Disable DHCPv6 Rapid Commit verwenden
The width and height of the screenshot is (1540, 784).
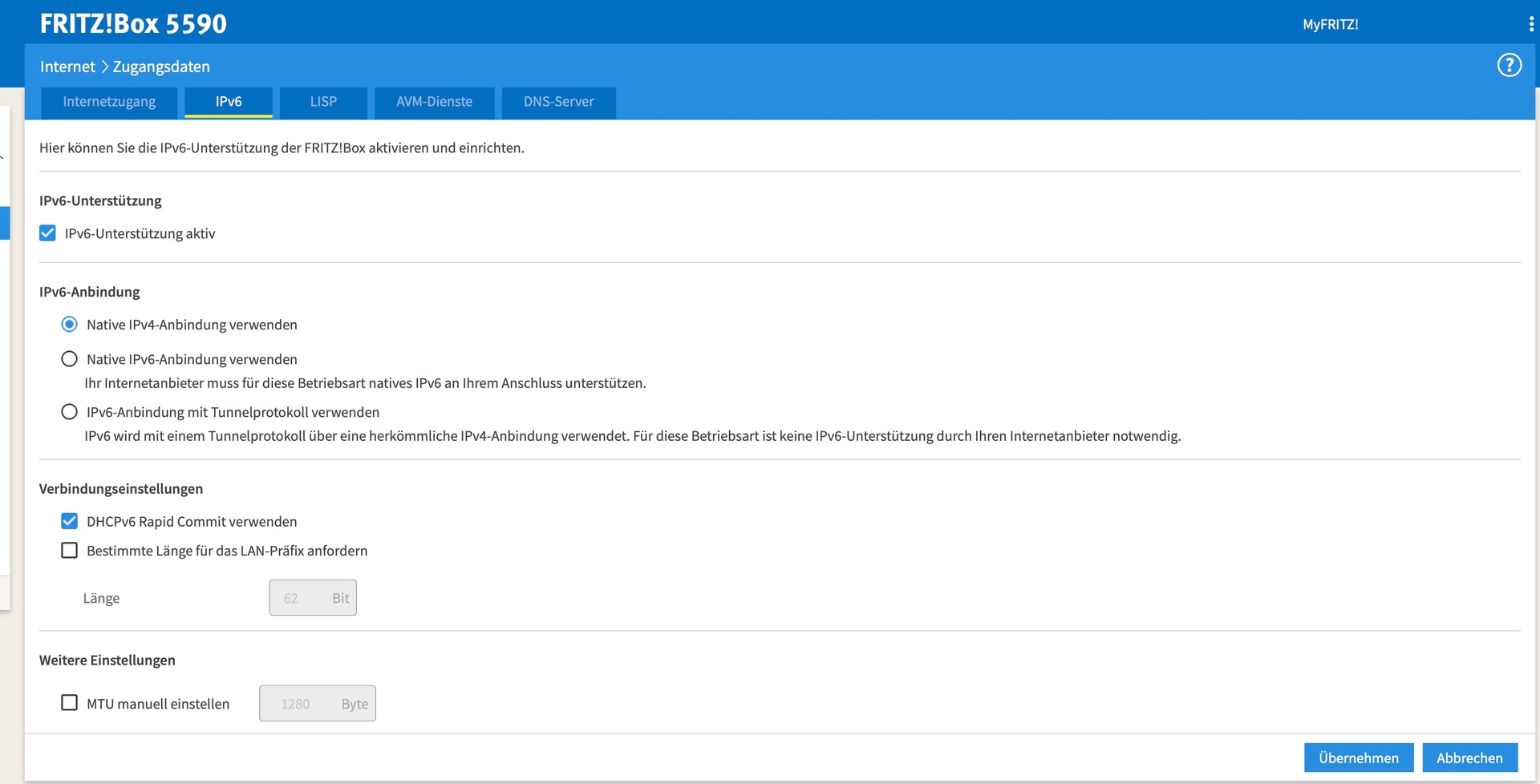[70, 521]
